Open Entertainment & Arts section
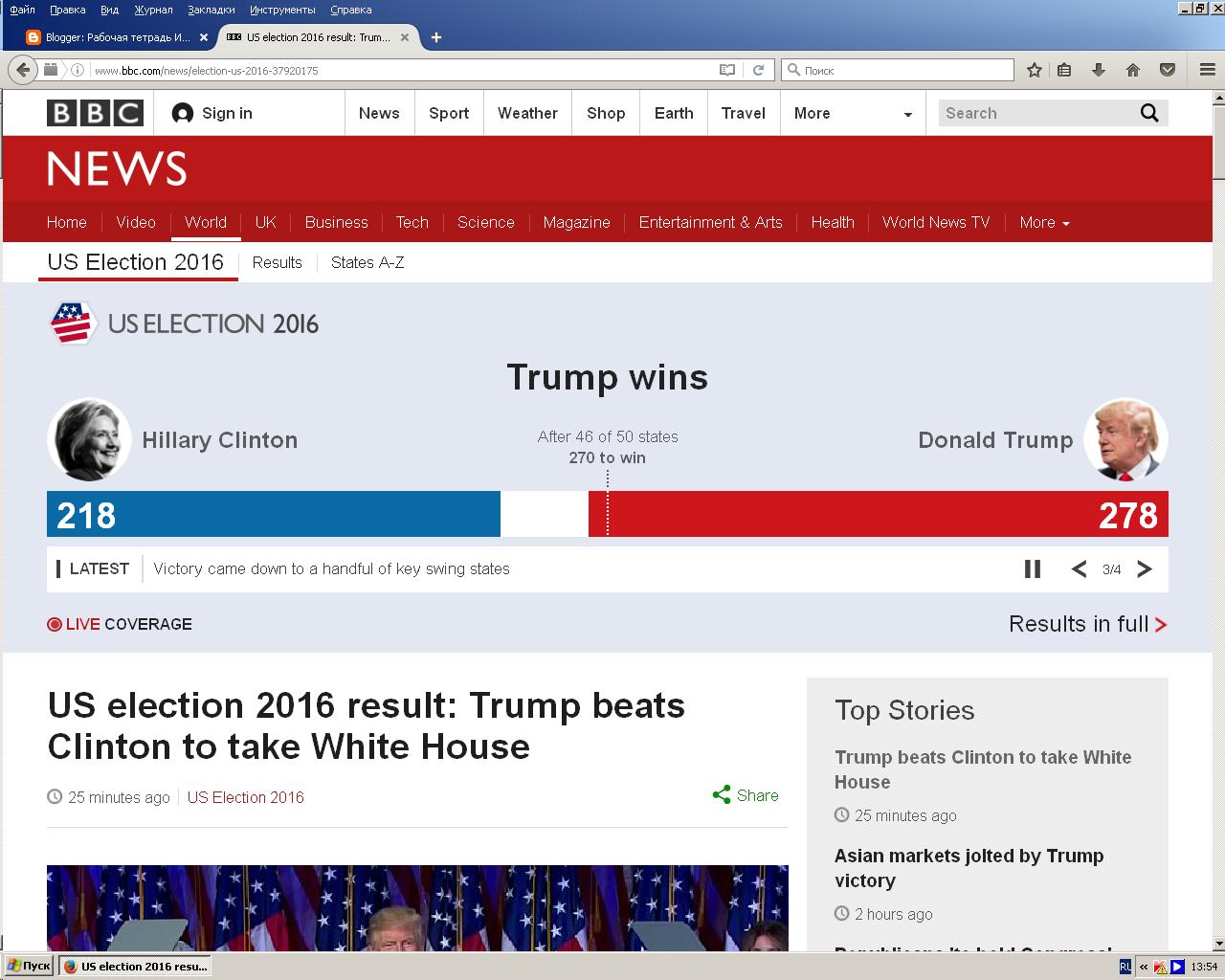The image size is (1225, 980). click(710, 222)
